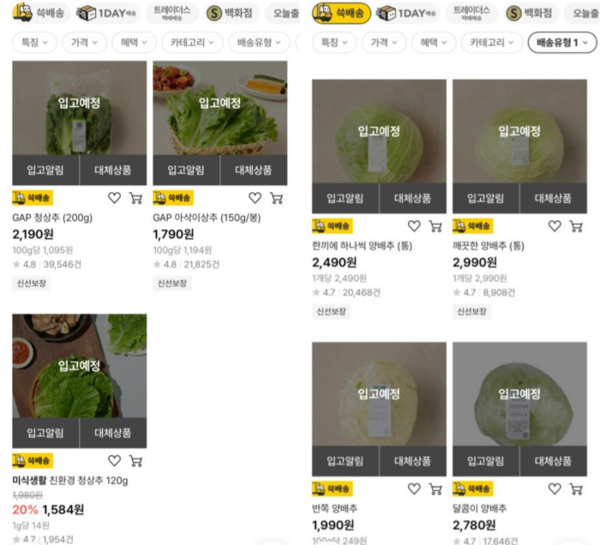The image size is (600, 545).
Task: Tap heart icon for 미식생활 친환경 청상추
Action: [x=114, y=460]
